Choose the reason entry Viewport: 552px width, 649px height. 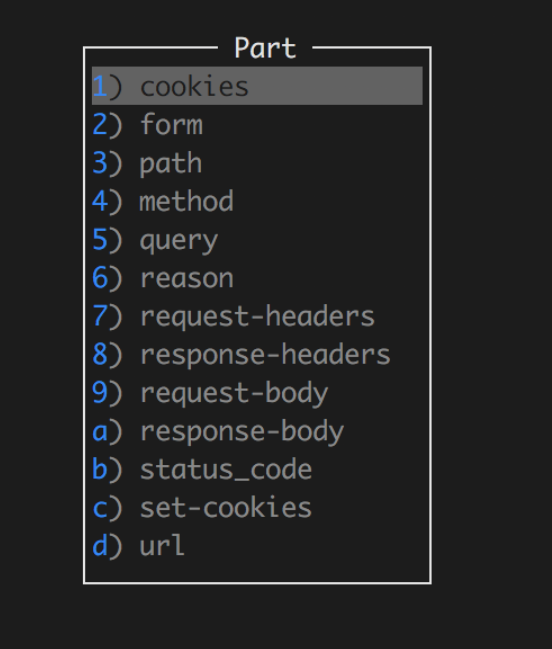(x=257, y=278)
